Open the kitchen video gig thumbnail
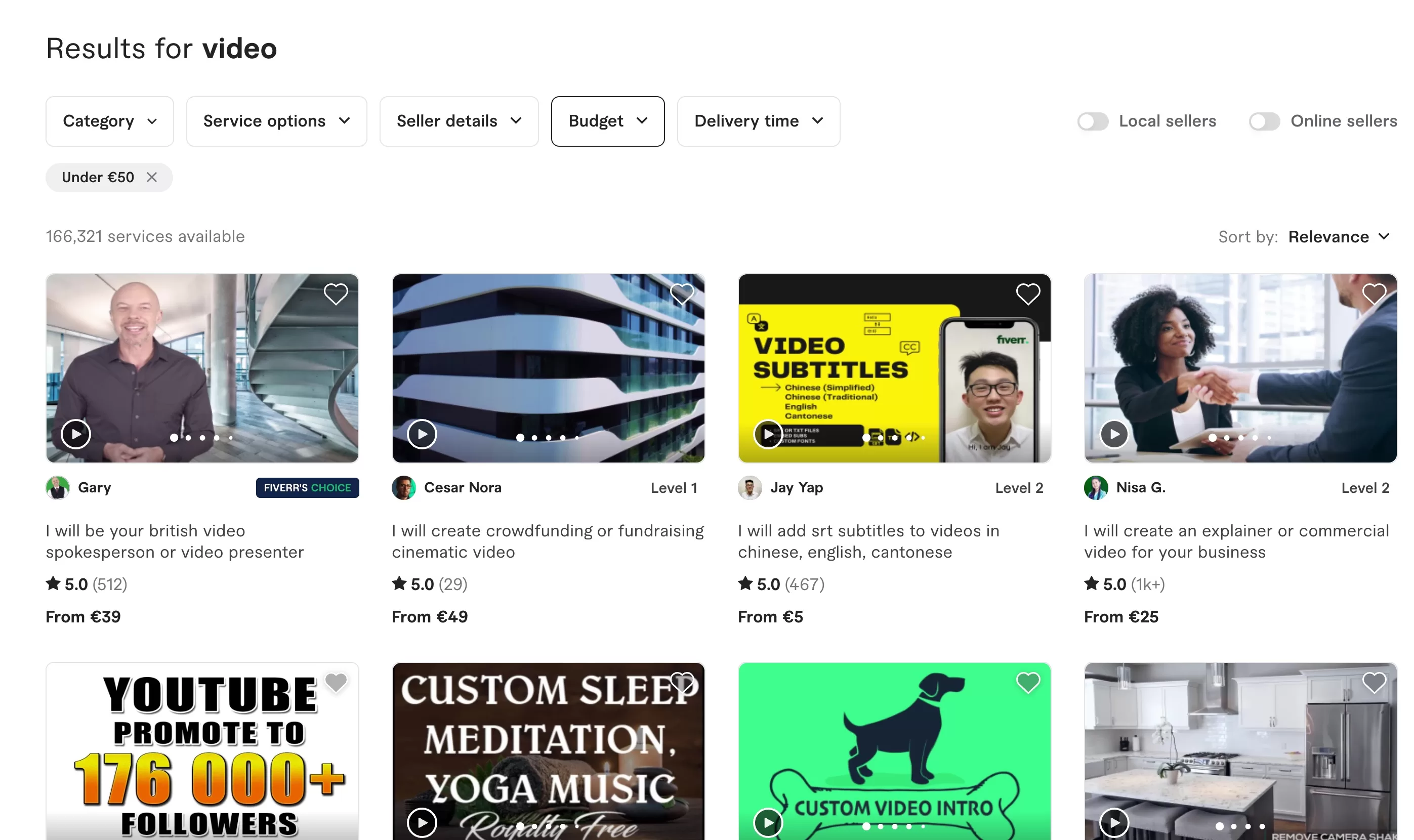 click(1240, 751)
